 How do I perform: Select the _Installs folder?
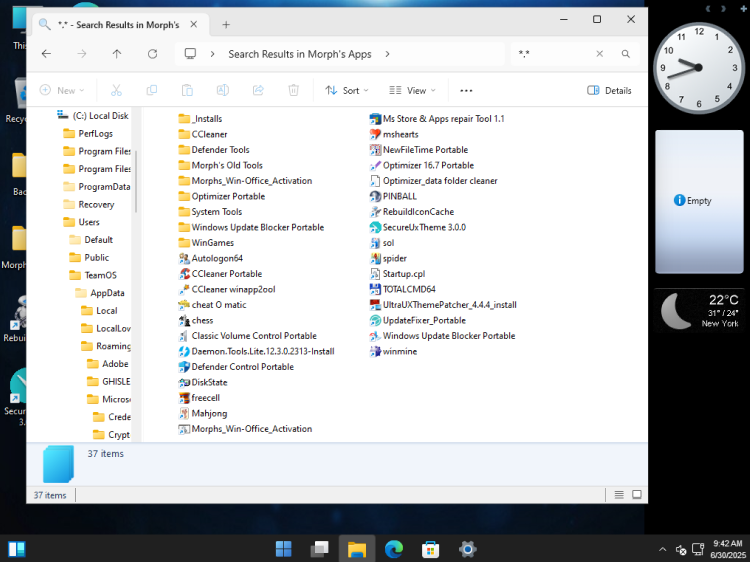coord(200,119)
